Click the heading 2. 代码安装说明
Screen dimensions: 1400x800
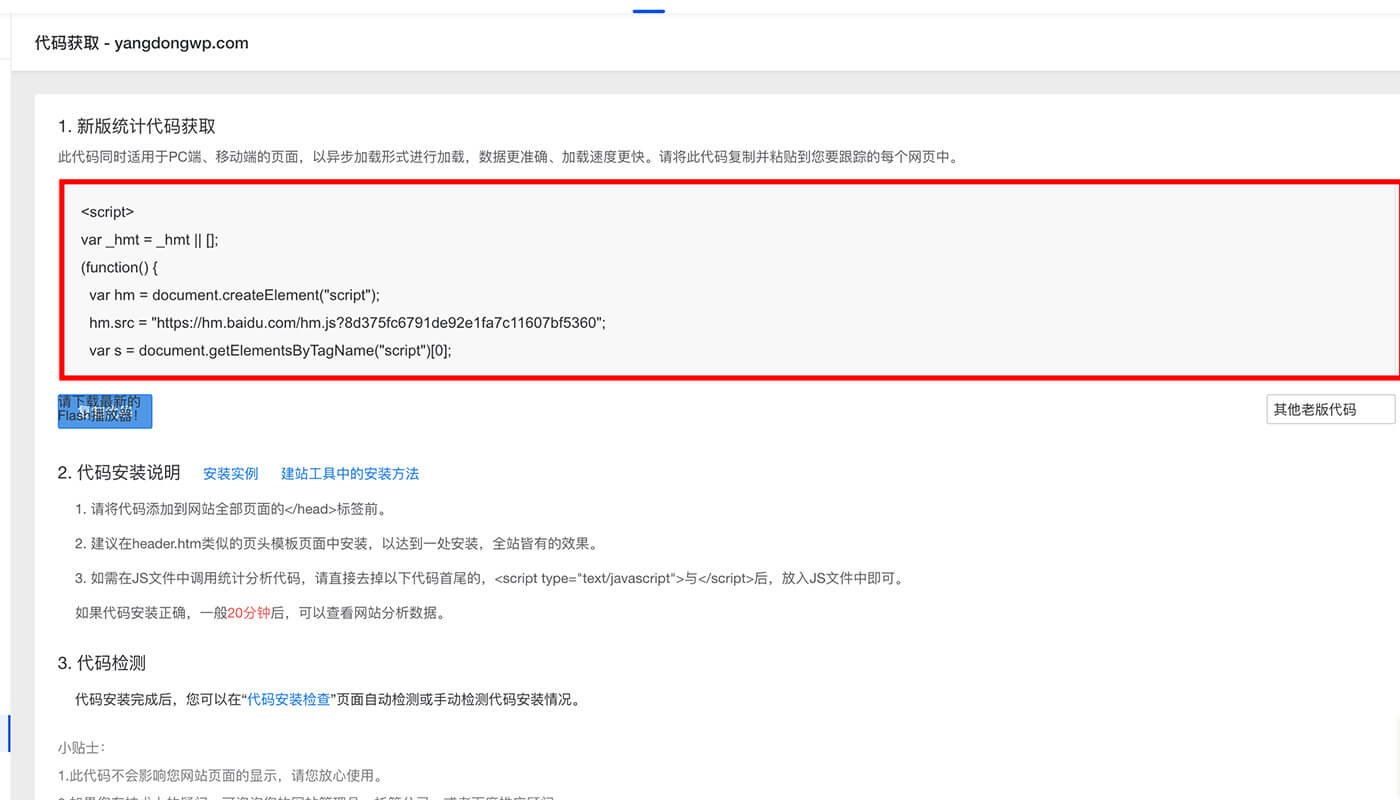coord(119,473)
